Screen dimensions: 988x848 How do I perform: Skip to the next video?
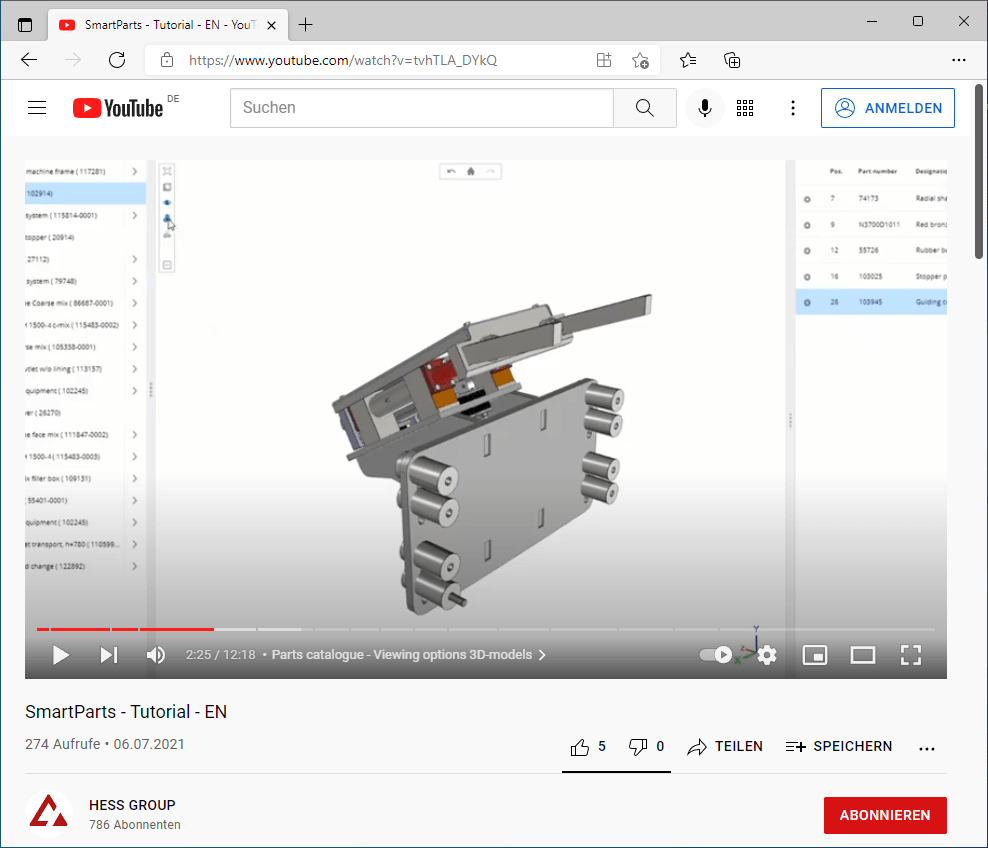109,655
